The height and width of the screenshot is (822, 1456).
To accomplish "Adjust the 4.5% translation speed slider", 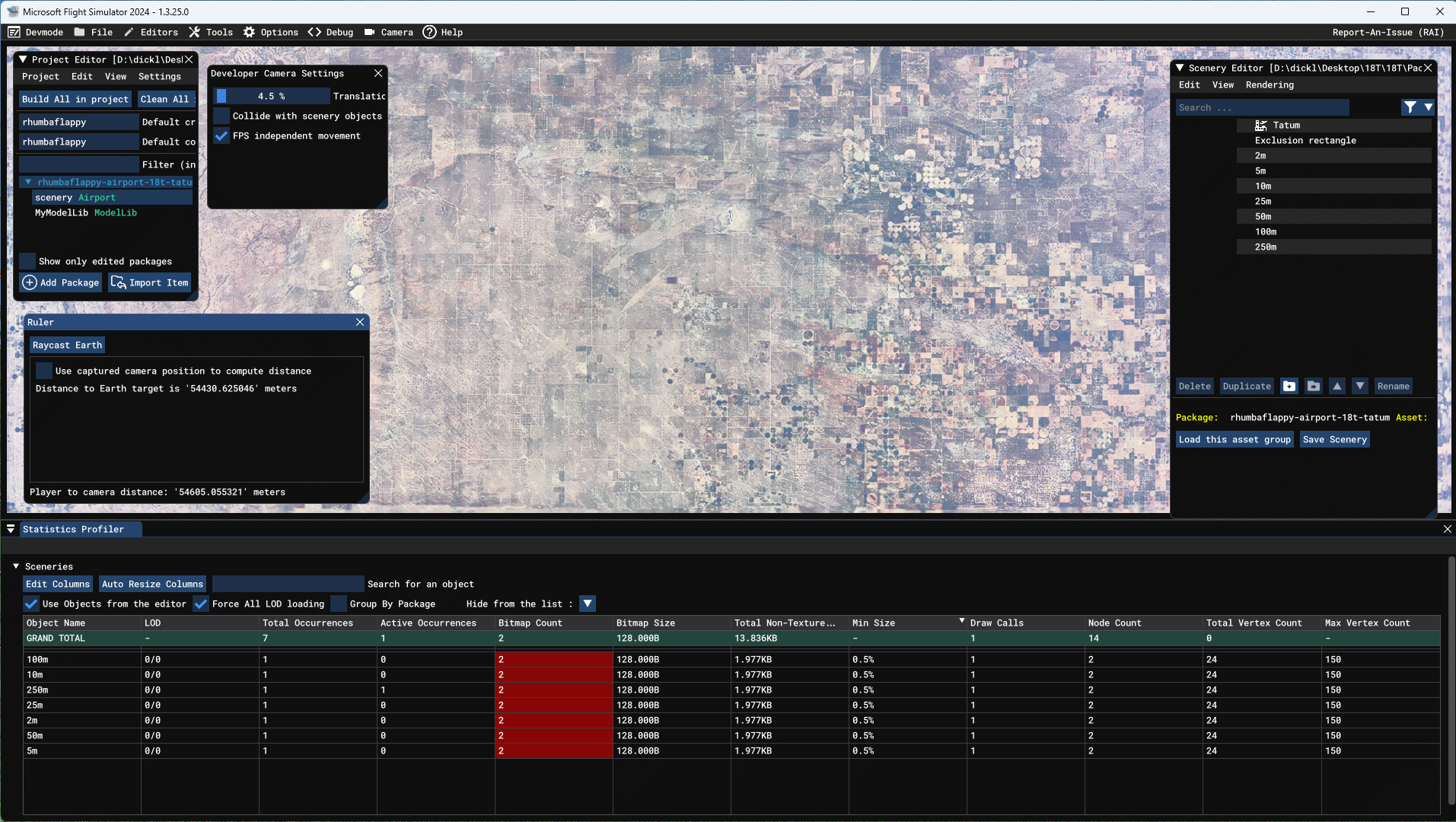I will (x=272, y=97).
